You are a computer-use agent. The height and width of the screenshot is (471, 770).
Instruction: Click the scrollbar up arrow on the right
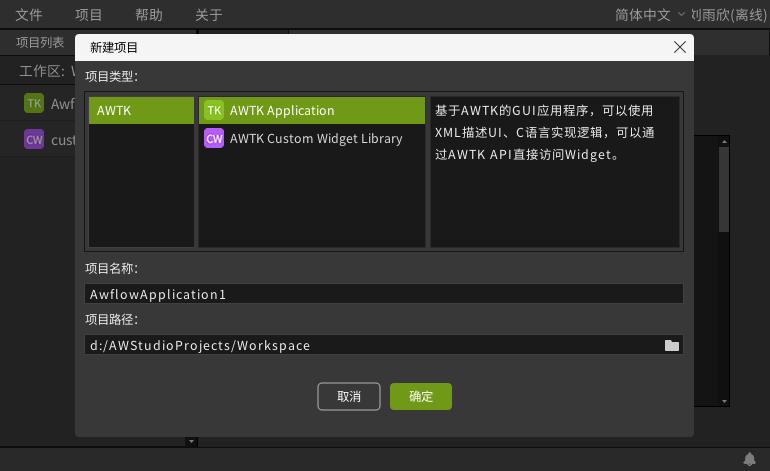click(x=725, y=141)
